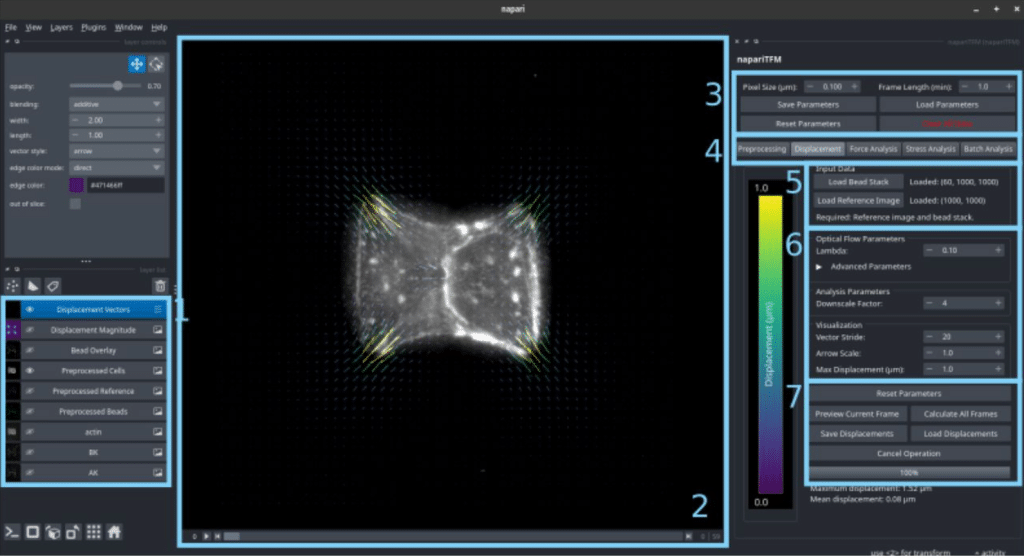This screenshot has height=556, width=1024.
Task: Open the blending mode dropdown
Action: pos(116,102)
